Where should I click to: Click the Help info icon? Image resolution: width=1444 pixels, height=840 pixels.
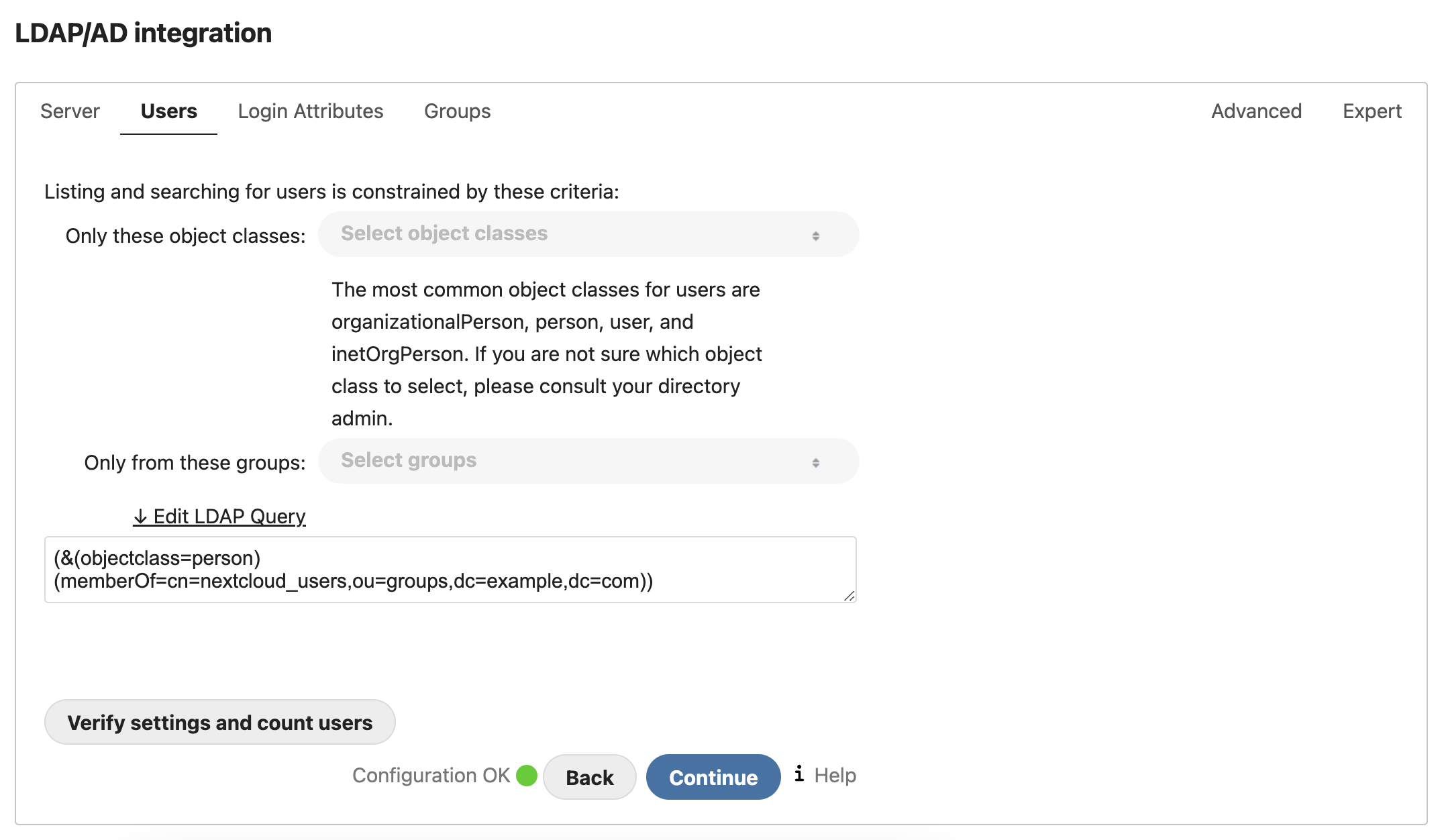[798, 775]
